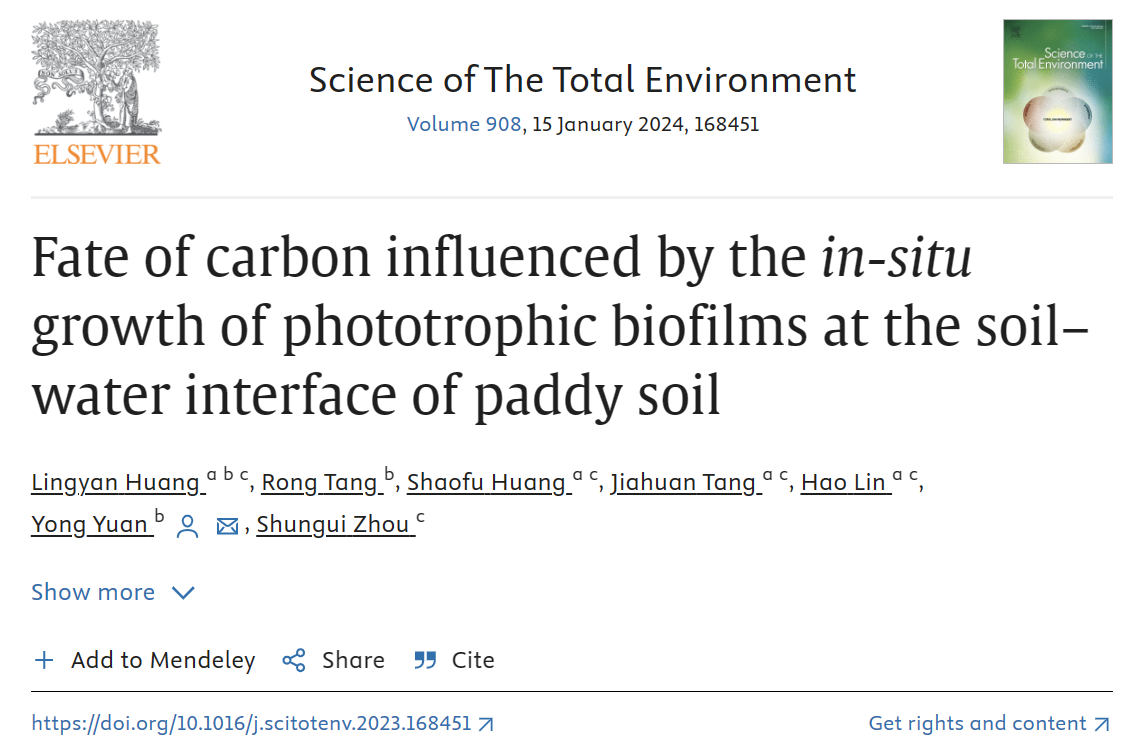1132x752 pixels.
Task: Select author Shaofu Huang
Action: click(486, 483)
